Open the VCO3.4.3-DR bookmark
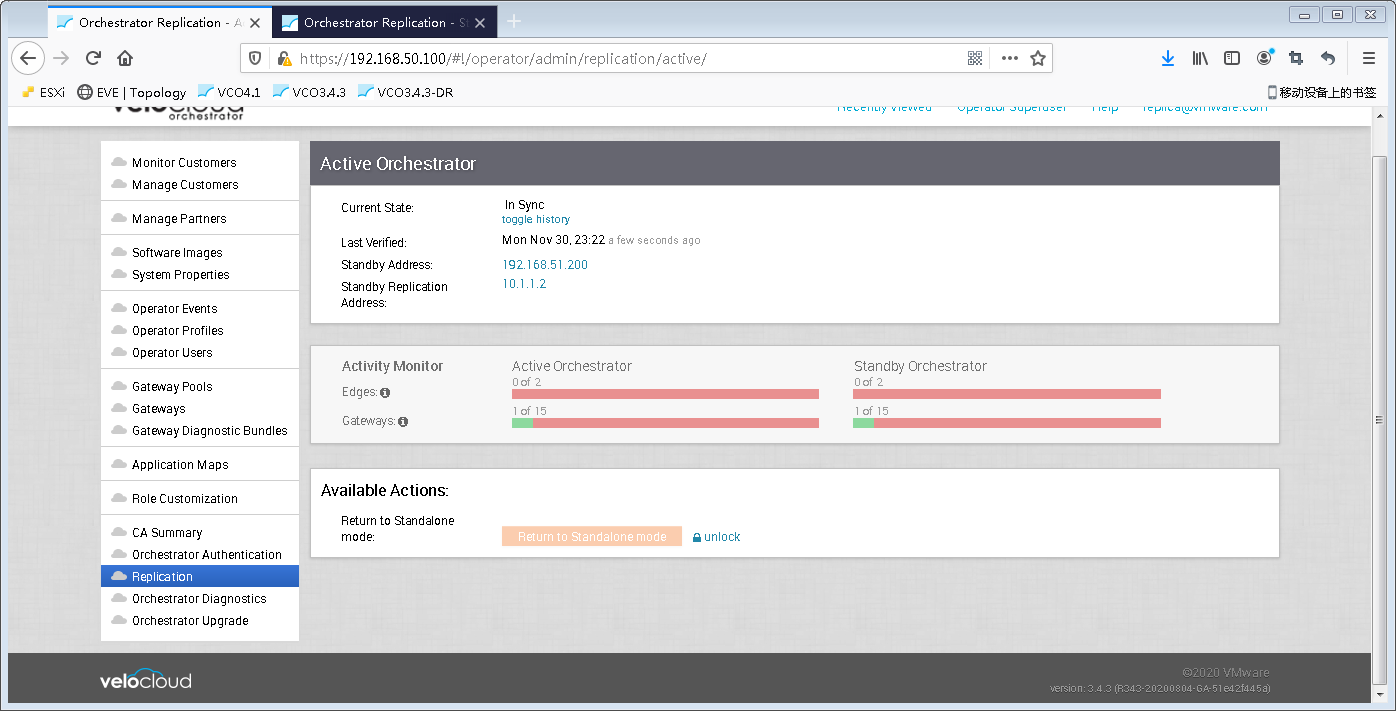This screenshot has width=1396, height=711. 405,92
